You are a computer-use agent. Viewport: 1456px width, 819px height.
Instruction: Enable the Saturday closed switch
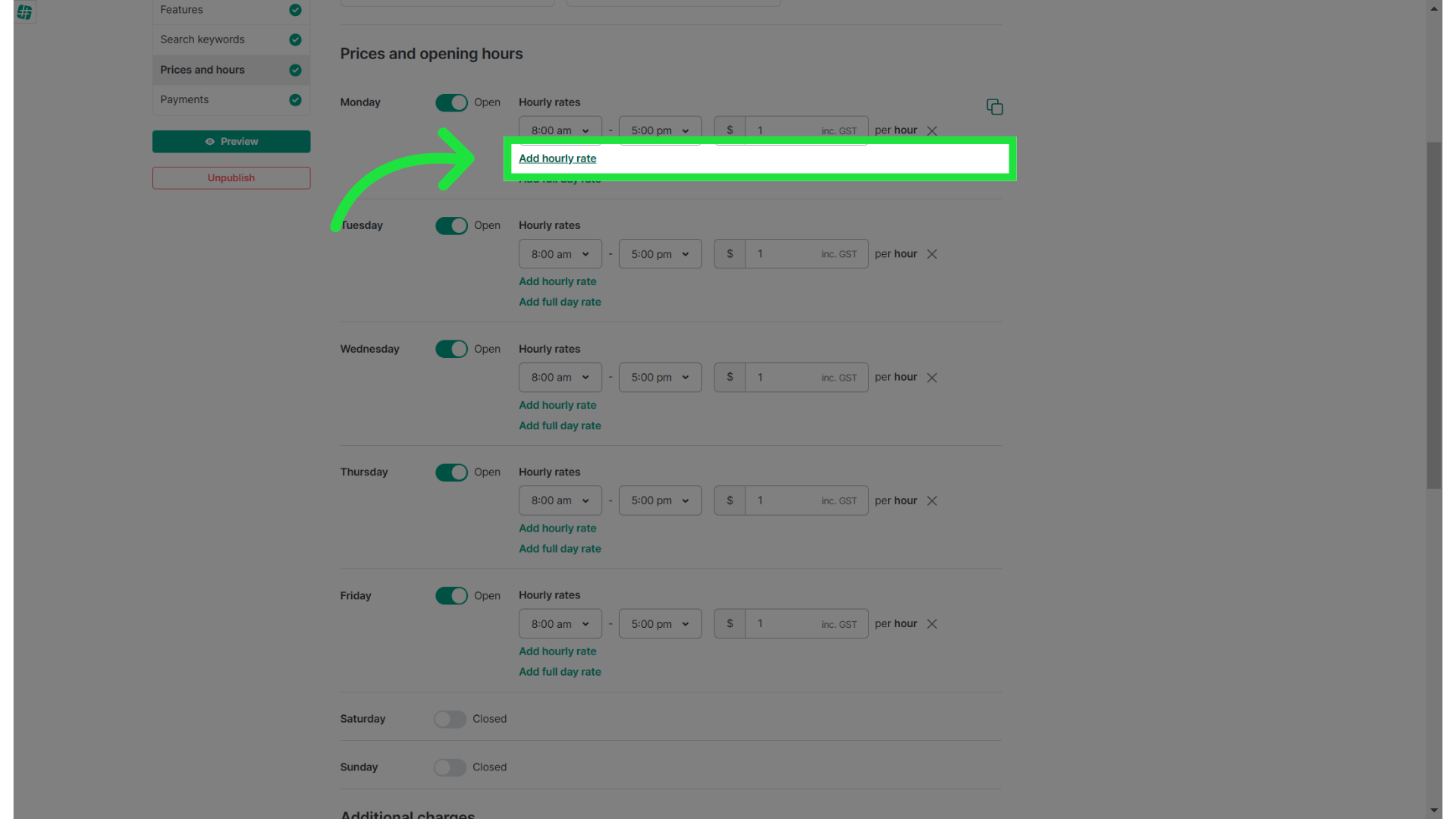450,720
